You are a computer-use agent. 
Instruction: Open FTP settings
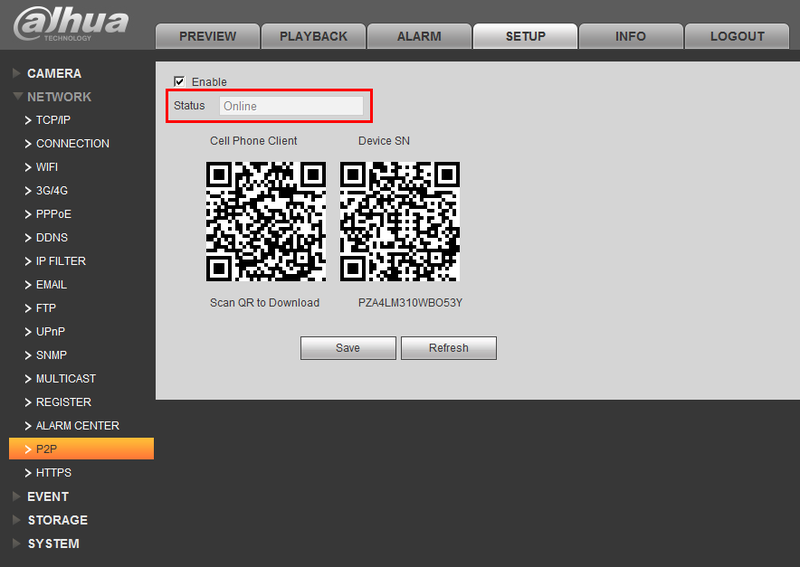tap(46, 308)
